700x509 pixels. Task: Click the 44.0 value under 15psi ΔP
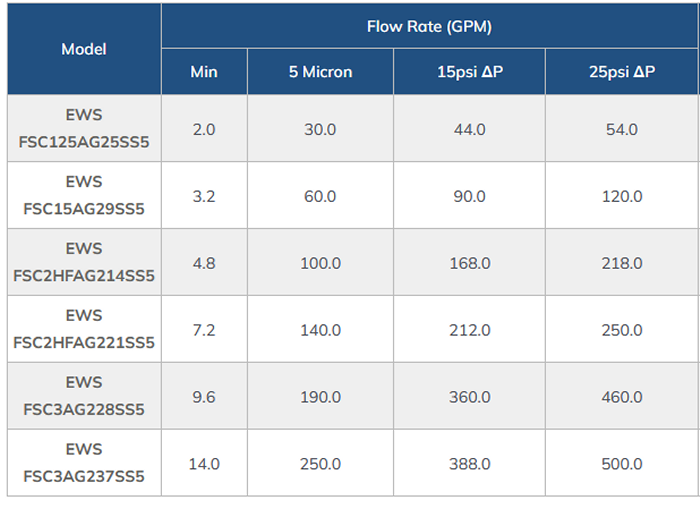tap(468, 129)
